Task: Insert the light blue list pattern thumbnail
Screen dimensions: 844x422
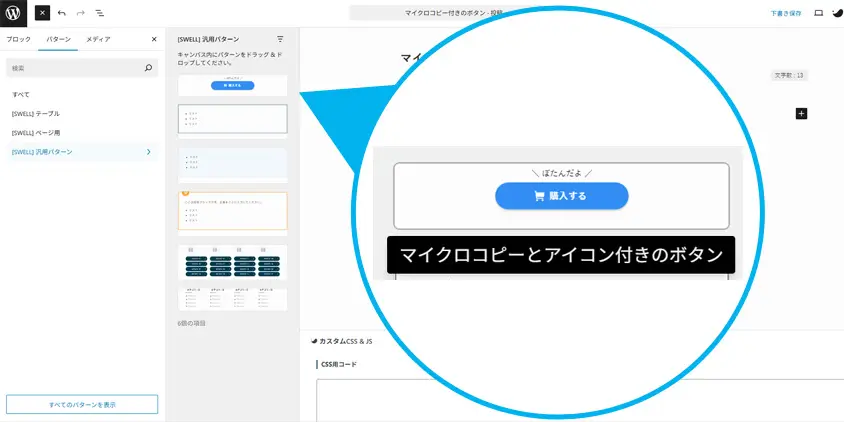Action: (233, 163)
